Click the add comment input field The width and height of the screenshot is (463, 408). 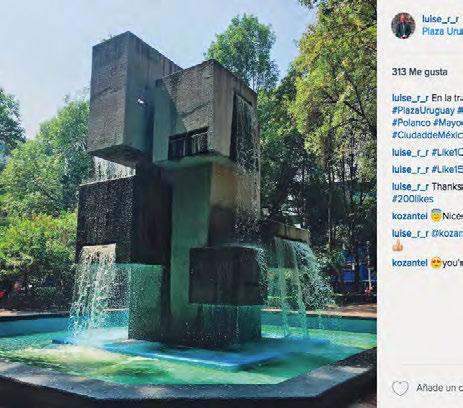[439, 388]
